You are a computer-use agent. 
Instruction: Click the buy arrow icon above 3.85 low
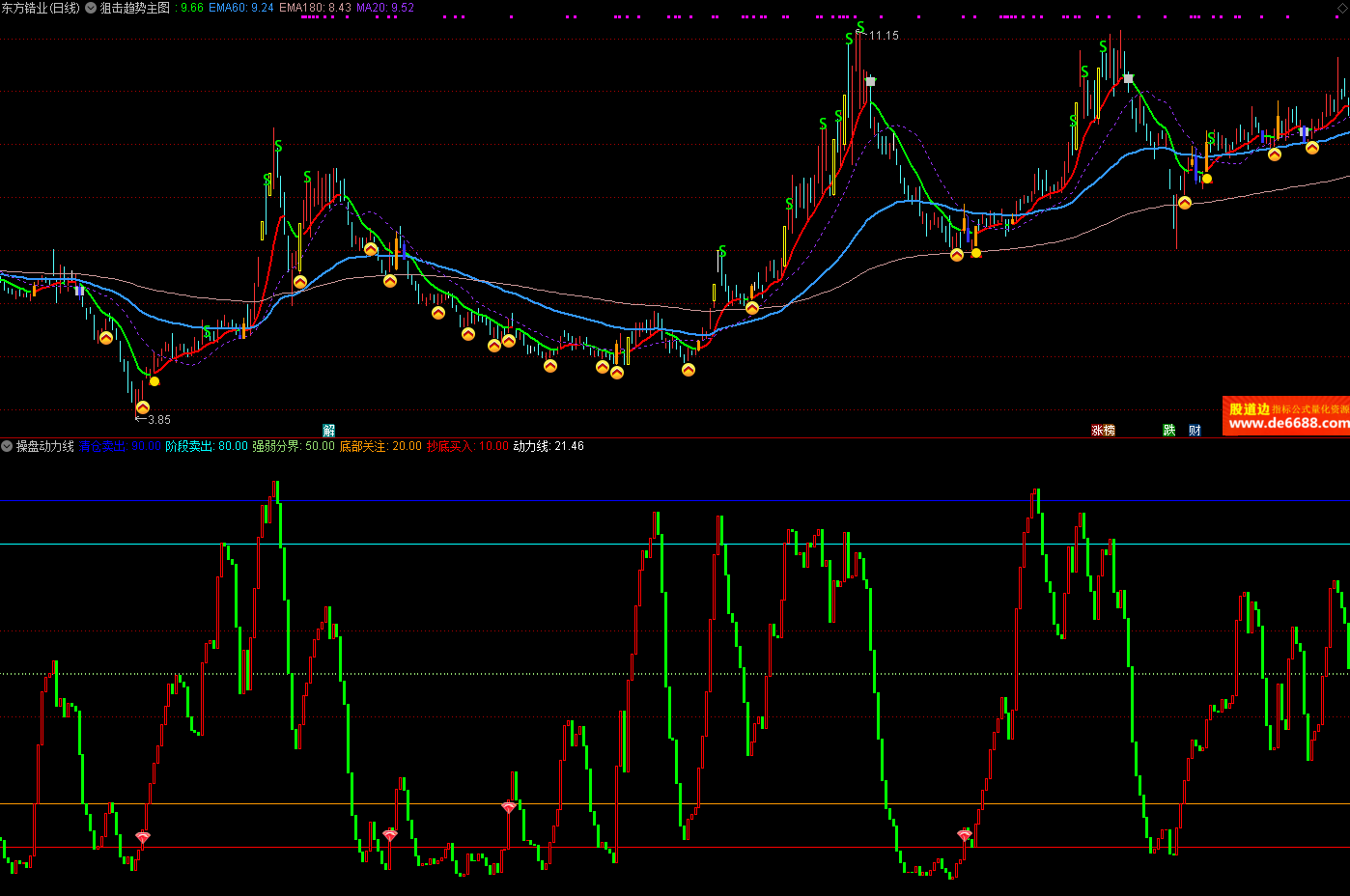click(143, 407)
